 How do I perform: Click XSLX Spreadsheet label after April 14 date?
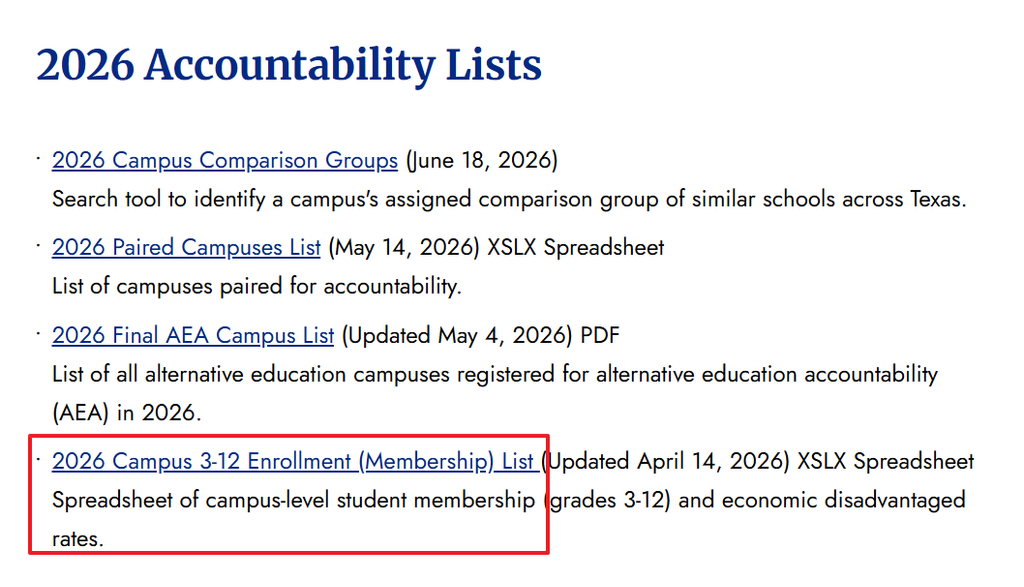pos(886,461)
